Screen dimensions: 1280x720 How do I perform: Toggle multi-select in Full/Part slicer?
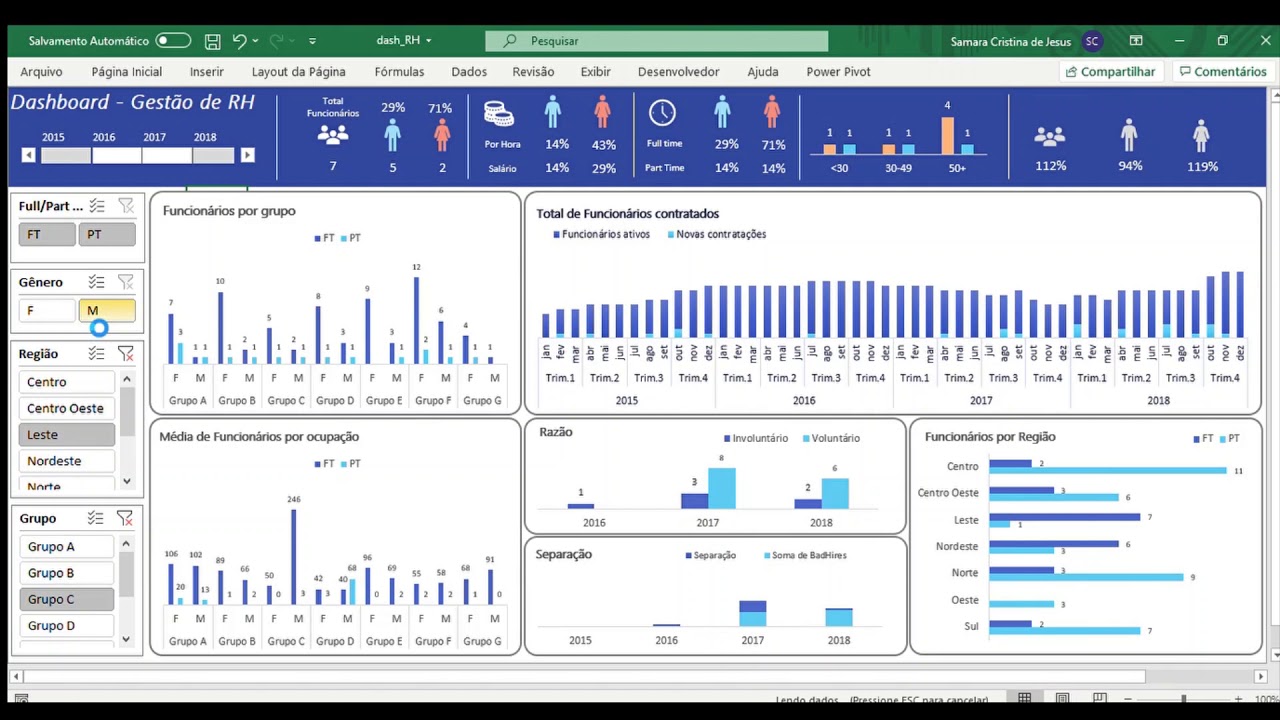coord(97,206)
